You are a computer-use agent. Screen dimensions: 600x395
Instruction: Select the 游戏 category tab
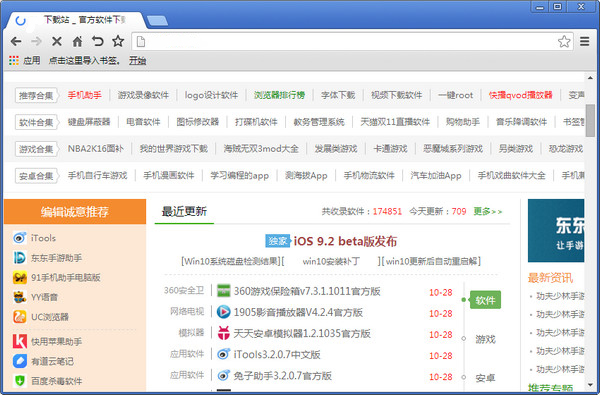(x=485, y=339)
